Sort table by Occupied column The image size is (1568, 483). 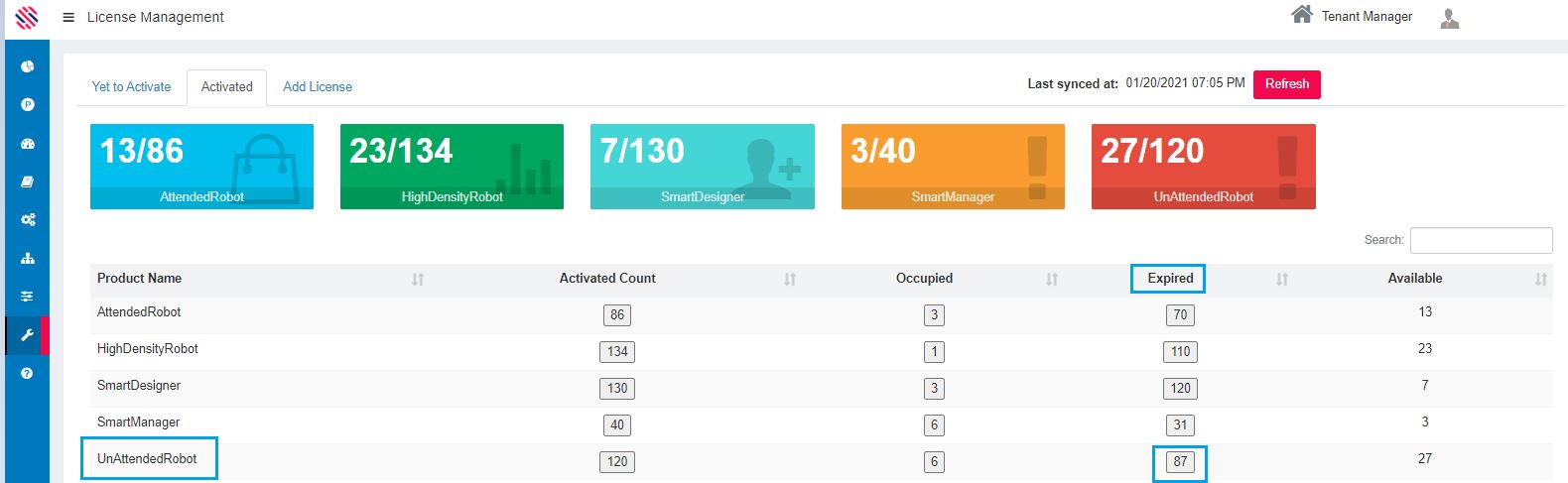[x=1051, y=280]
